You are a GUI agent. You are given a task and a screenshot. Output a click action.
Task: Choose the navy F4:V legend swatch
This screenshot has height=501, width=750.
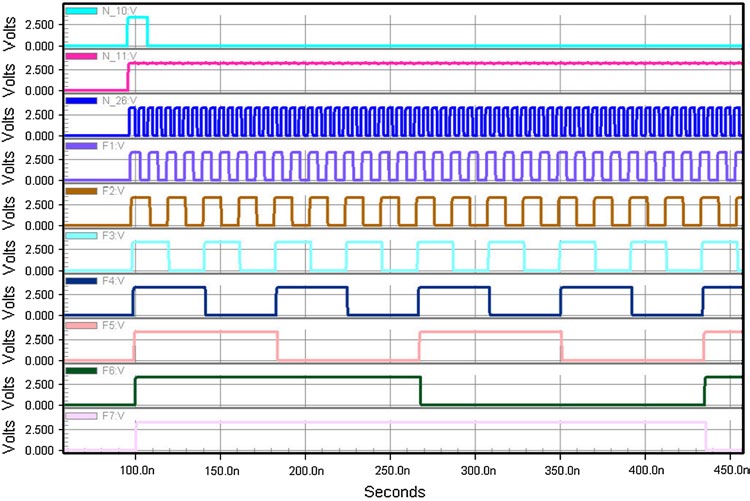point(81,281)
